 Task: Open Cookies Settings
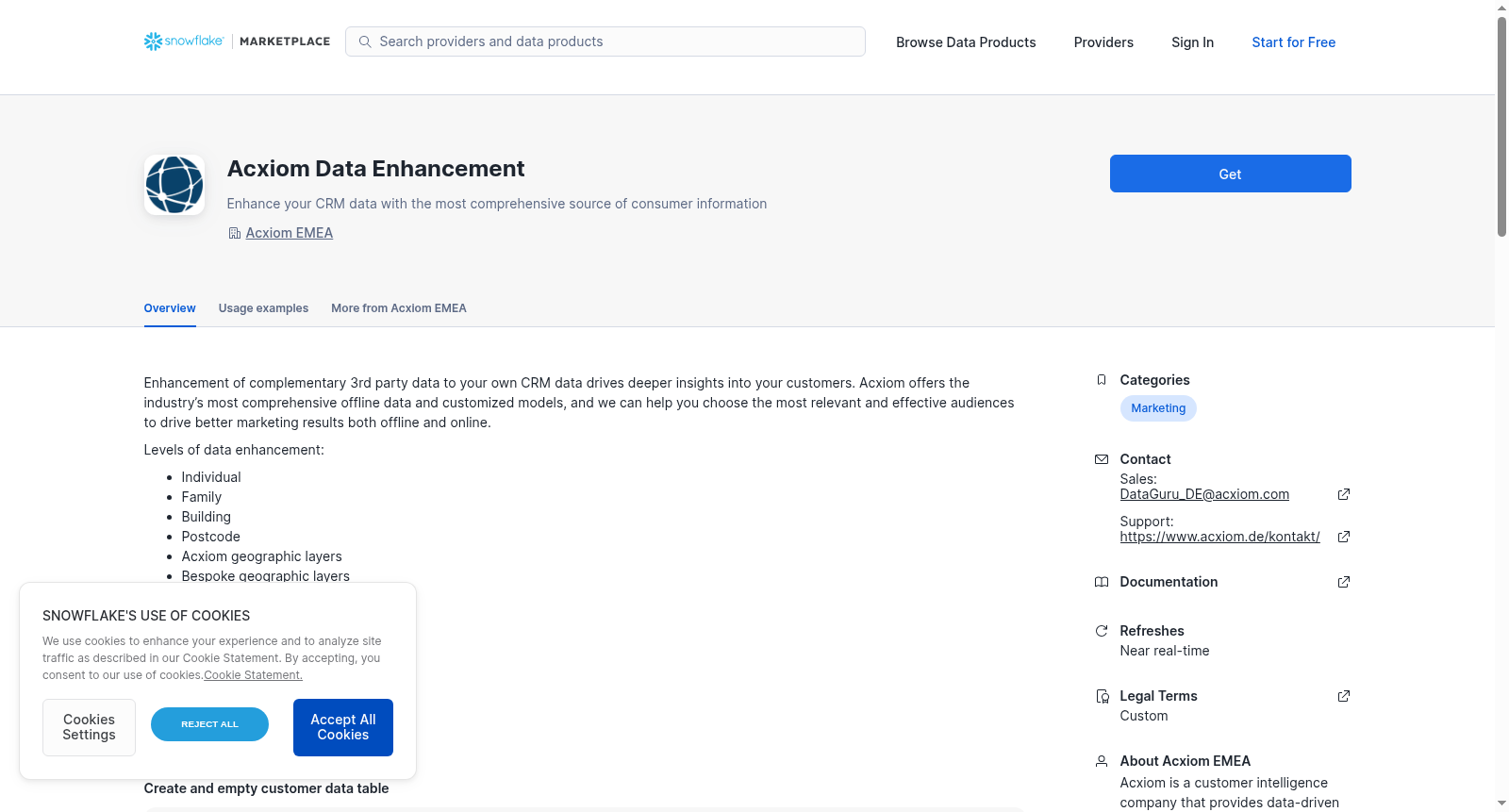point(89,727)
